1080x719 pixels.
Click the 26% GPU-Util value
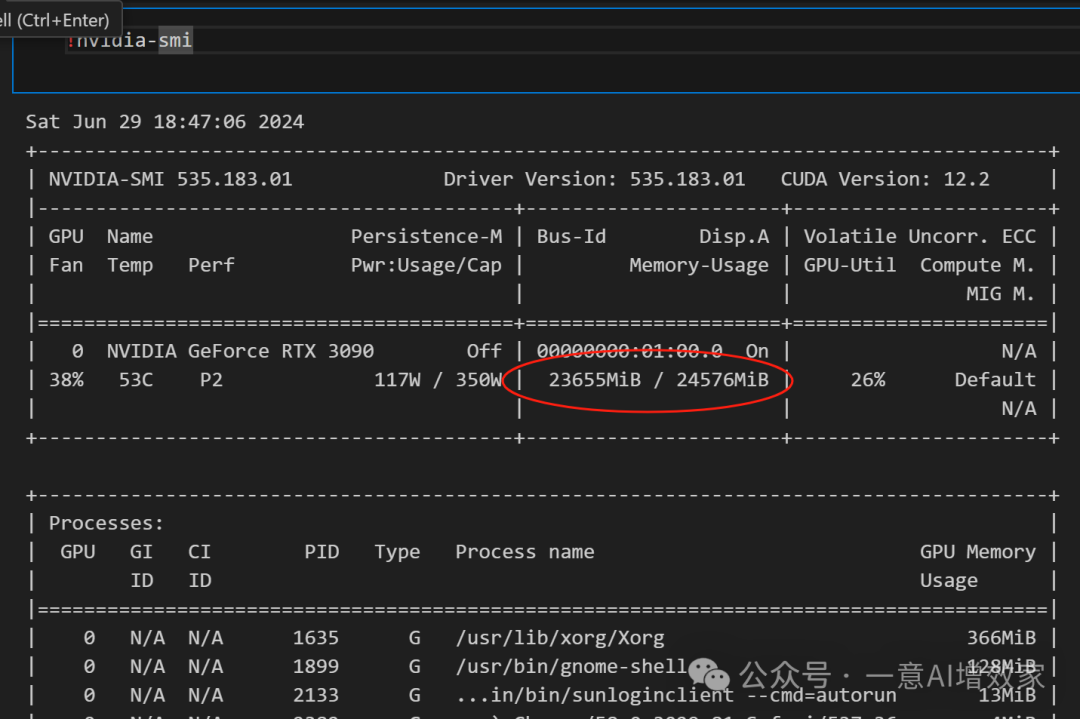868,380
